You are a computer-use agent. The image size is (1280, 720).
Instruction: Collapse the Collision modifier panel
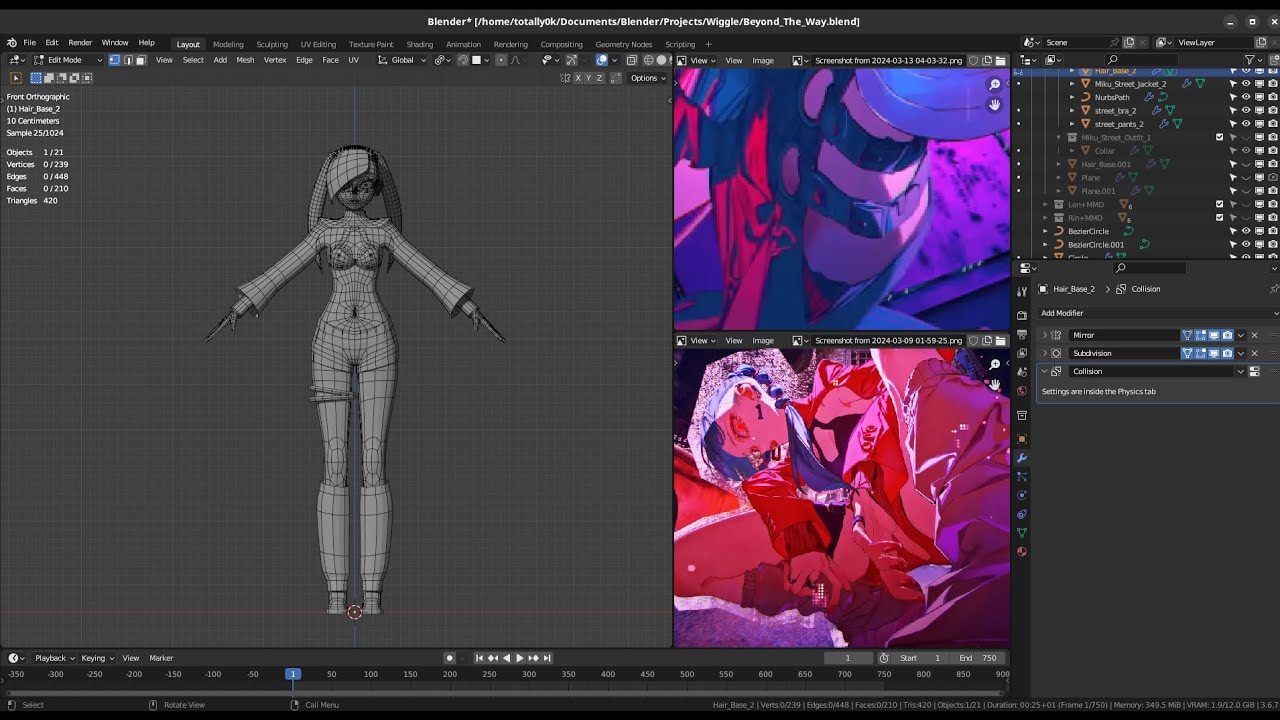tap(1045, 371)
